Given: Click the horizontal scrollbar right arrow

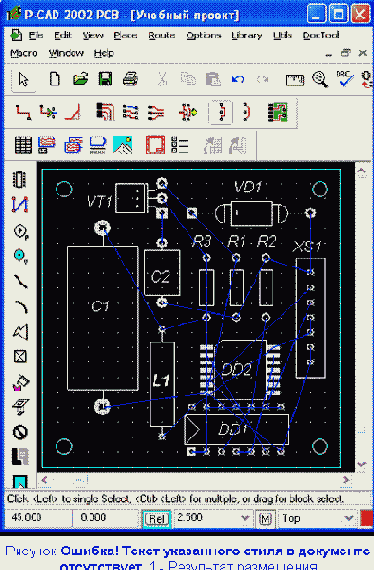Looking at the screenshot, I should click(x=346, y=480).
